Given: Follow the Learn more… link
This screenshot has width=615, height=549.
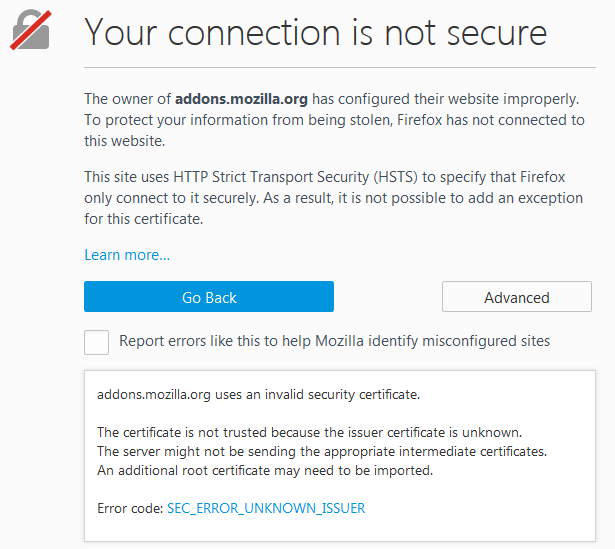Looking at the screenshot, I should 127,255.
